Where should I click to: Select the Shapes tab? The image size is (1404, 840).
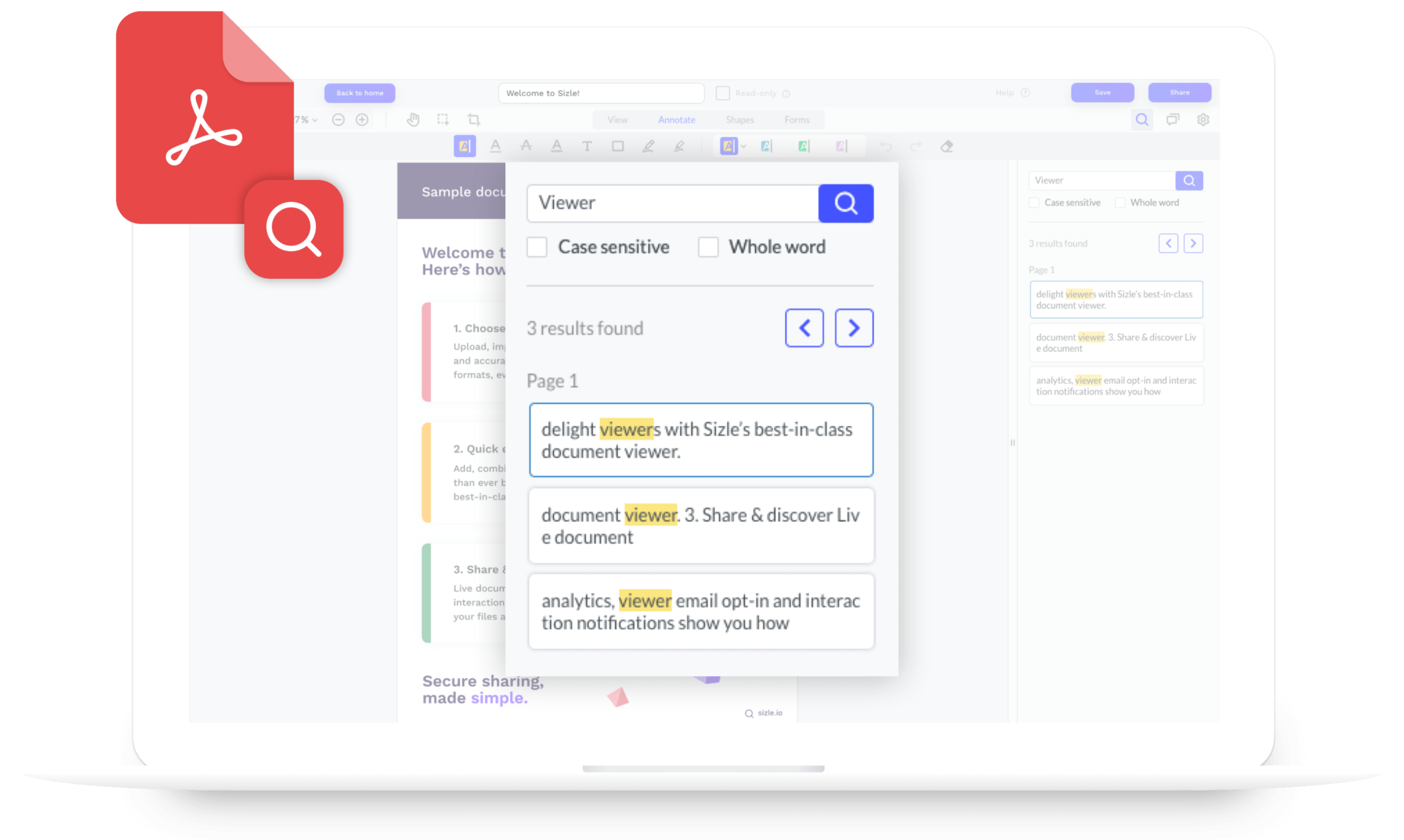pyautogui.click(x=739, y=118)
